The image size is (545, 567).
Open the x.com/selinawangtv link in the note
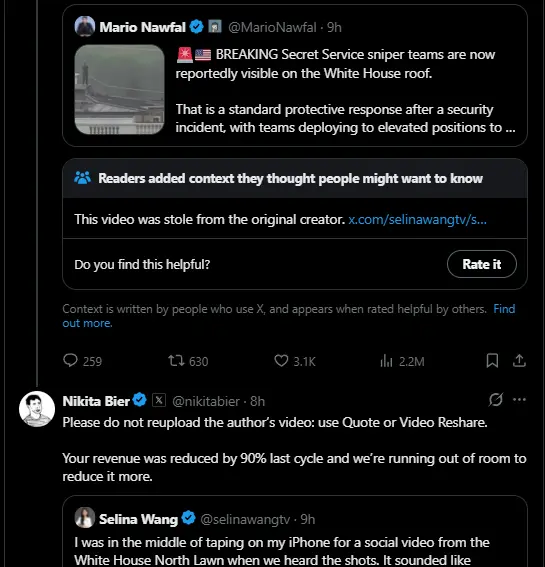pyautogui.click(x=417, y=219)
